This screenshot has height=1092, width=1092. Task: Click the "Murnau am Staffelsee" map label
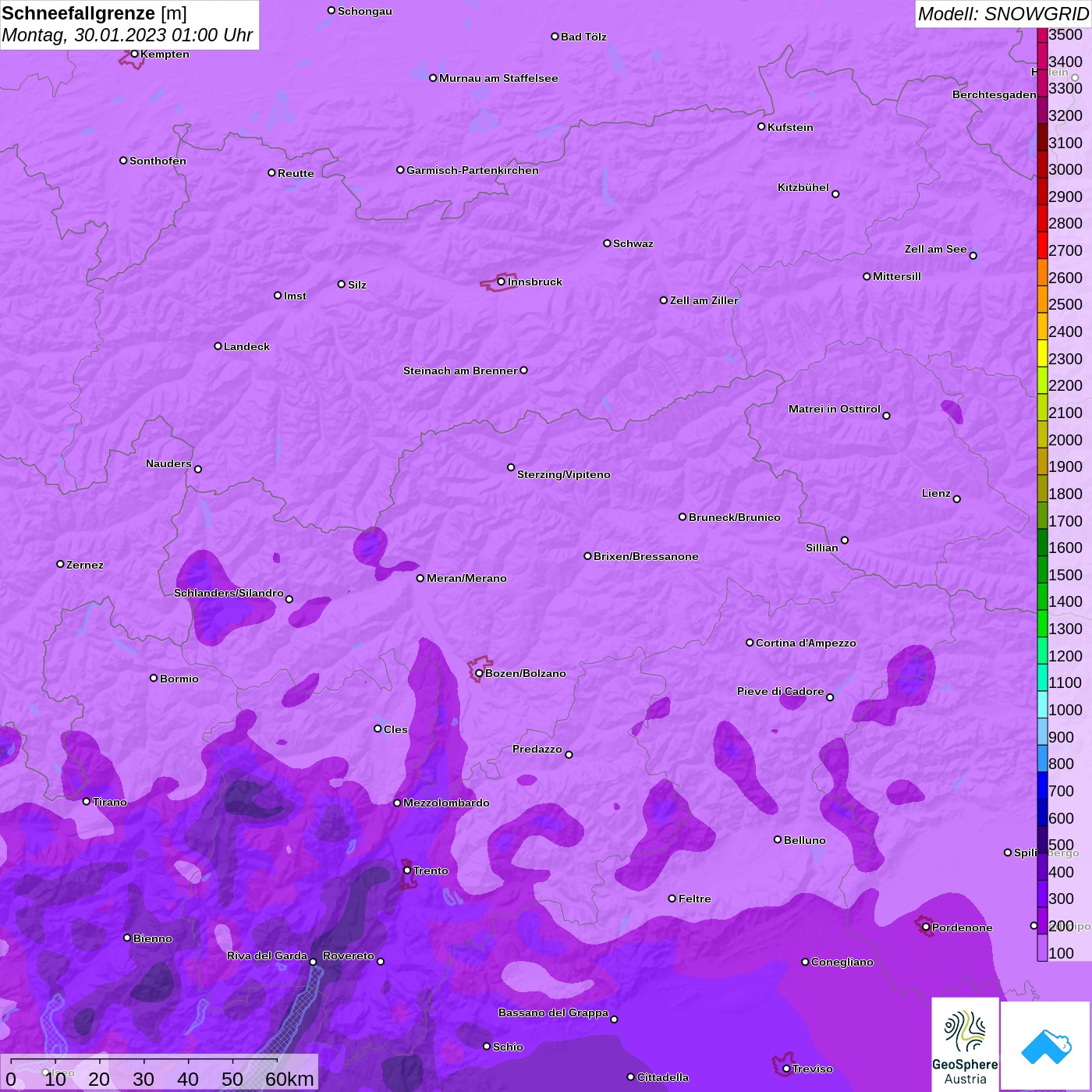click(x=498, y=78)
